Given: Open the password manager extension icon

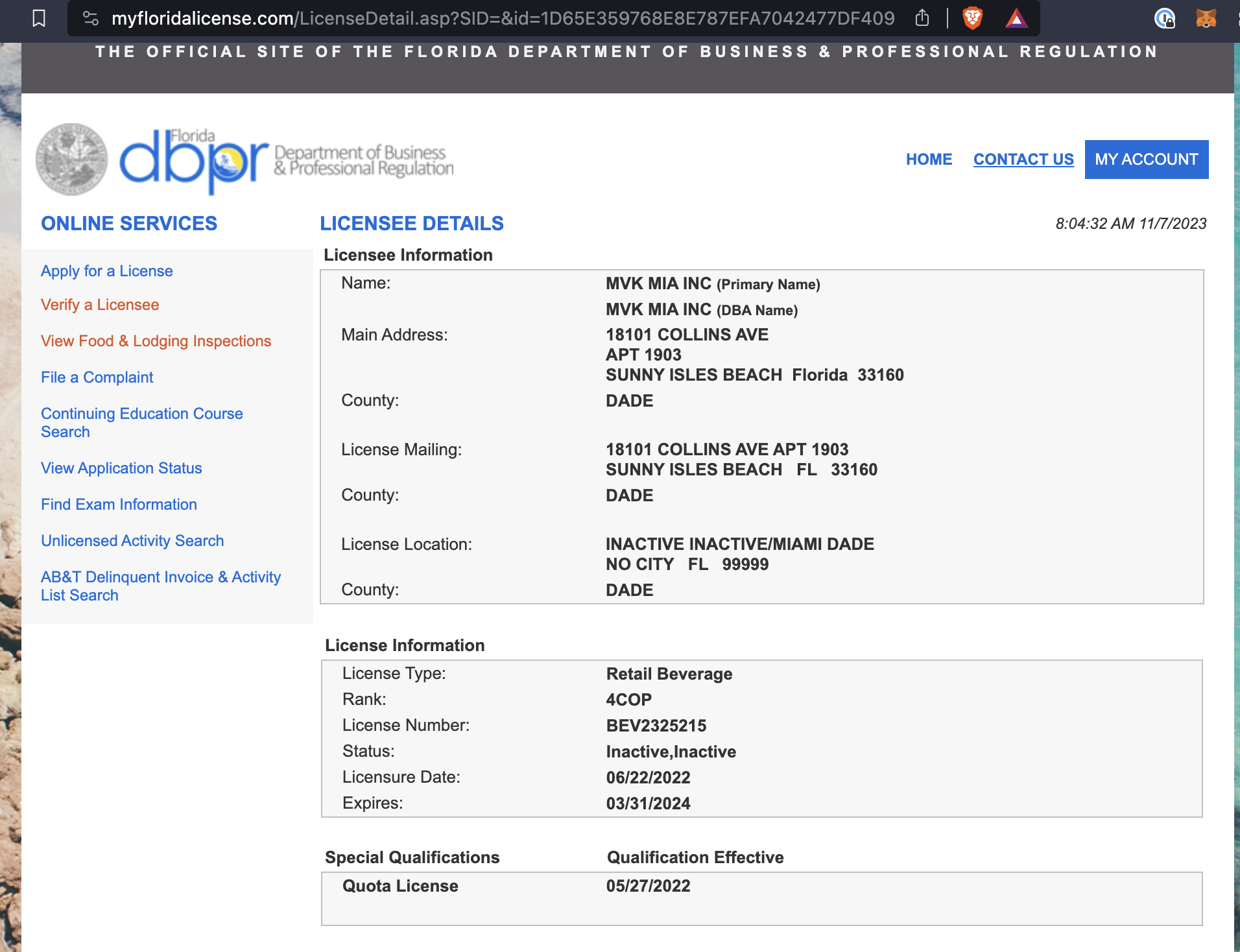Looking at the screenshot, I should 1165,18.
